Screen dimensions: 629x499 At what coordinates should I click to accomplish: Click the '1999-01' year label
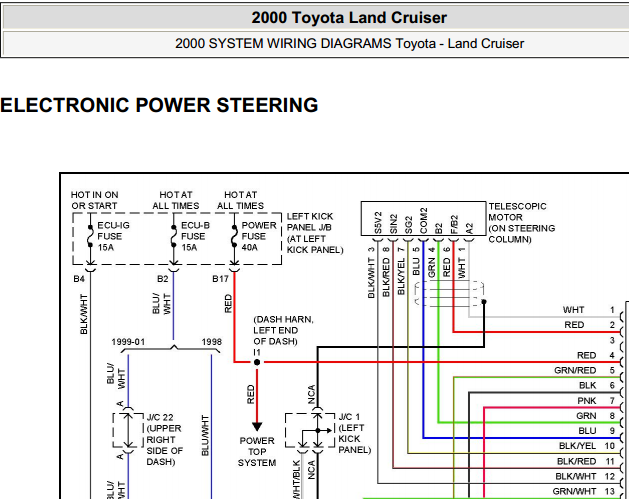(128, 342)
